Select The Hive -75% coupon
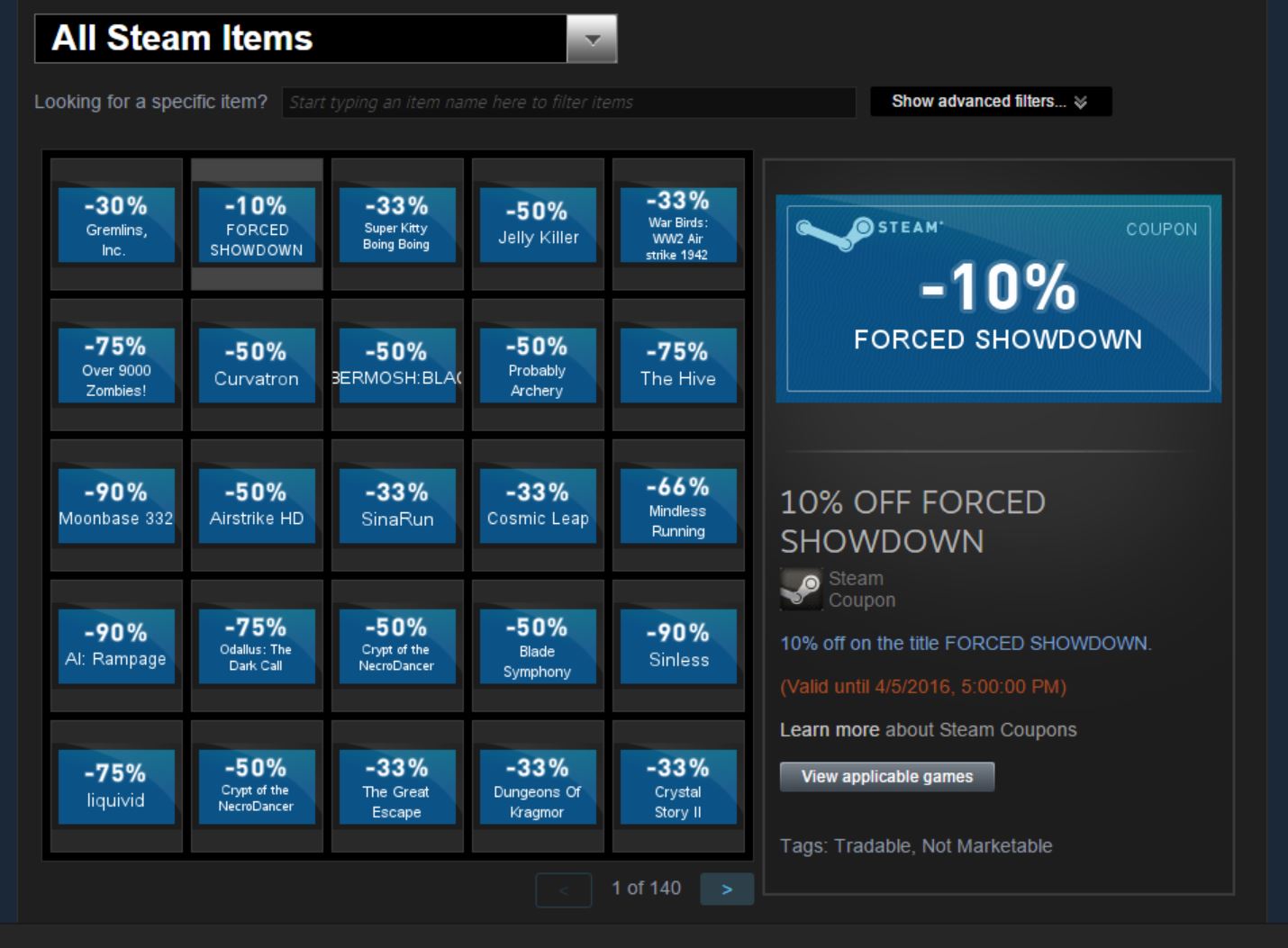 [x=678, y=366]
